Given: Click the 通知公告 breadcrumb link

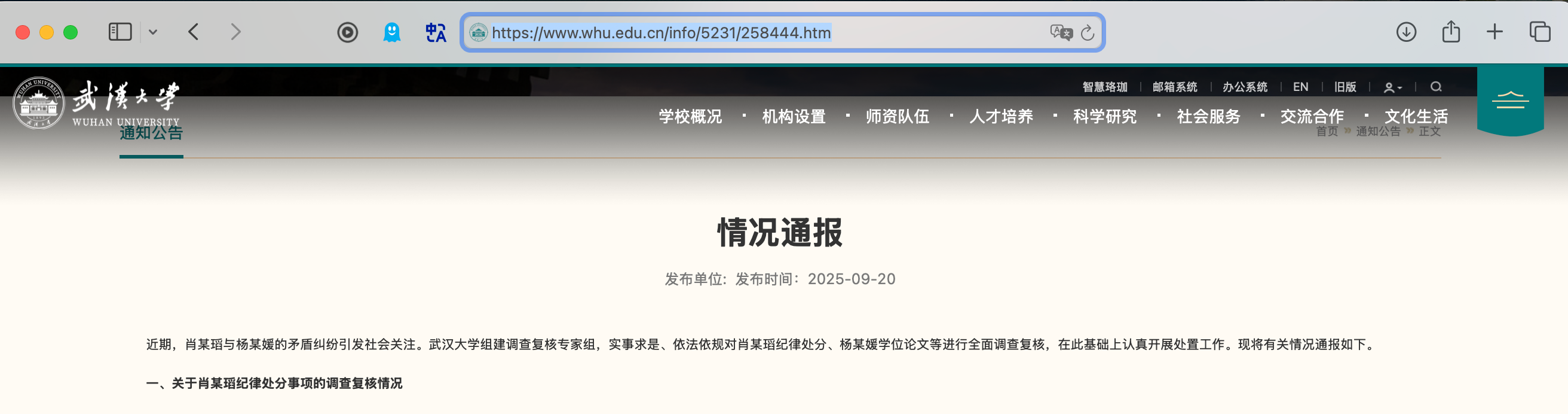Looking at the screenshot, I should 1378,132.
